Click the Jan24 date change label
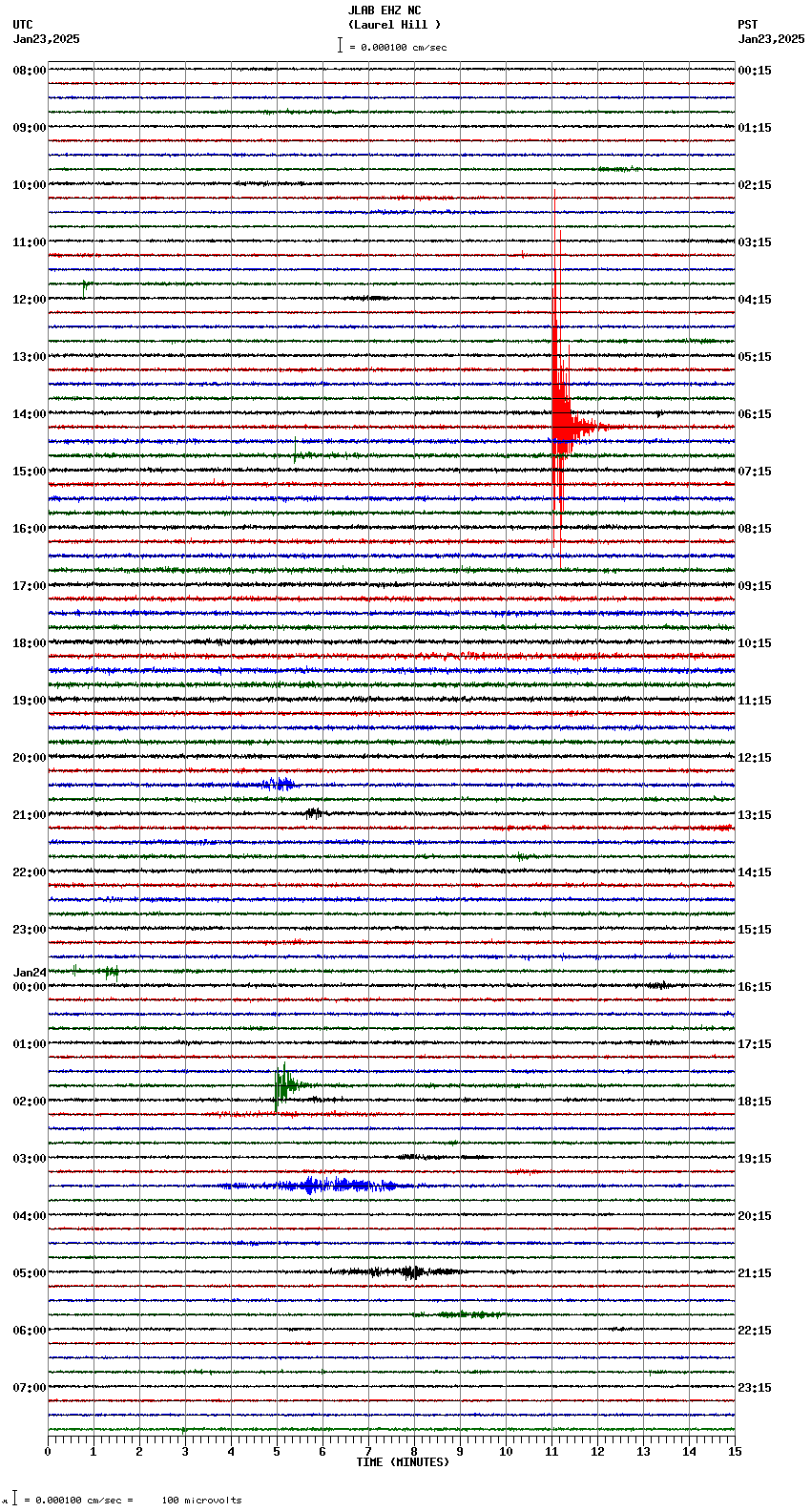The width and height of the screenshot is (811, 1512). point(30,973)
